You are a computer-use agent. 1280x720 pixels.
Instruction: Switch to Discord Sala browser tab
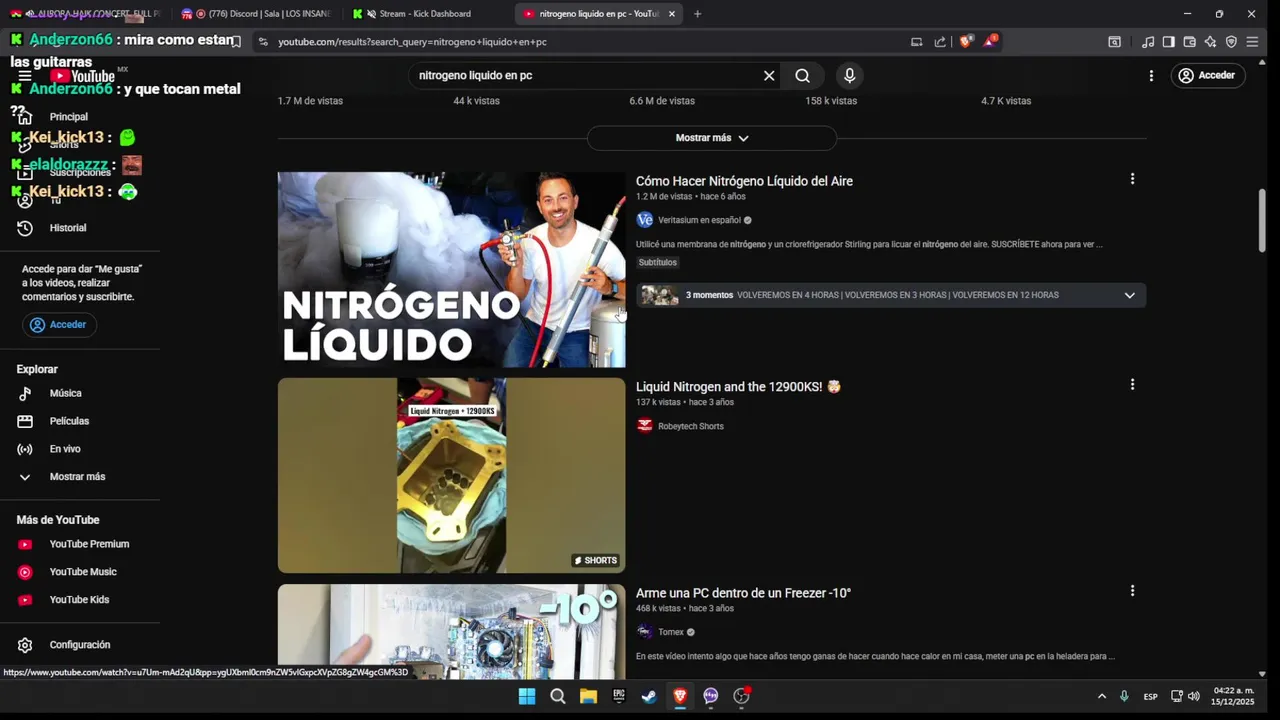point(256,14)
